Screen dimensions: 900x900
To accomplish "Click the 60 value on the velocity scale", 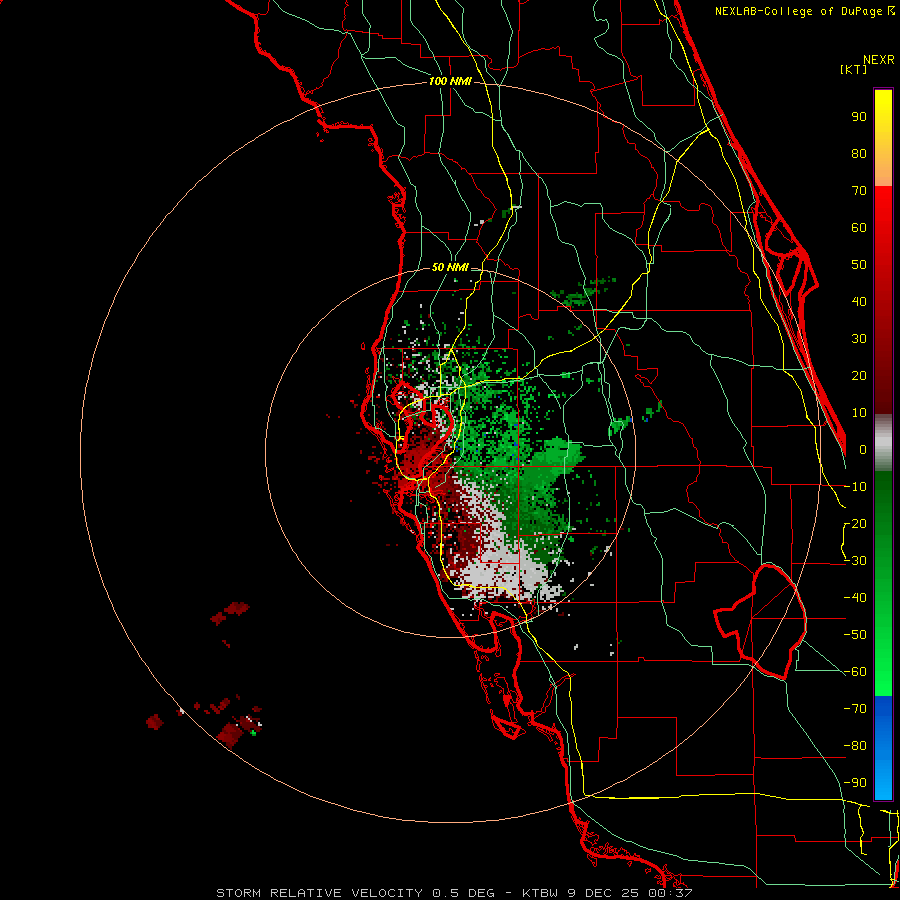I will 859,227.
